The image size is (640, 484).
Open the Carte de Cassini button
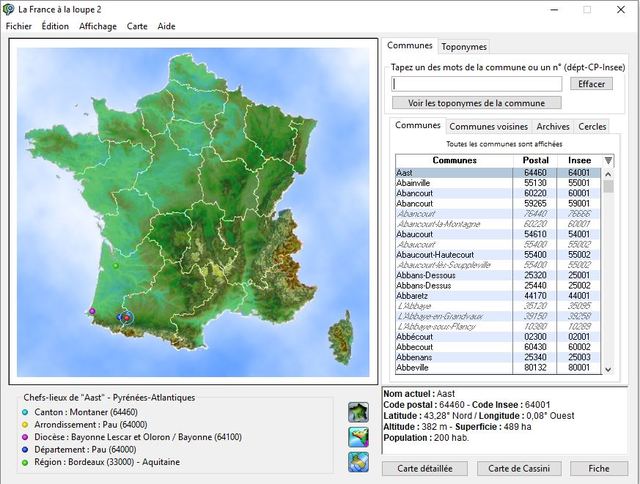coord(519,468)
